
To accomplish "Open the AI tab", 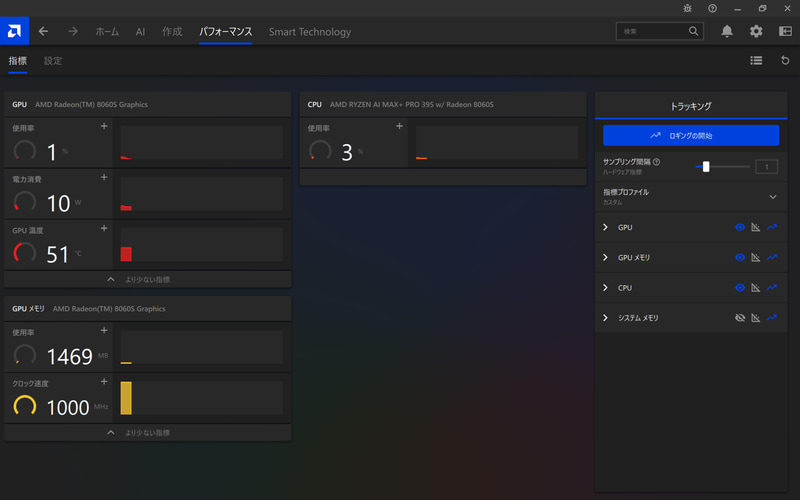I will [x=140, y=32].
